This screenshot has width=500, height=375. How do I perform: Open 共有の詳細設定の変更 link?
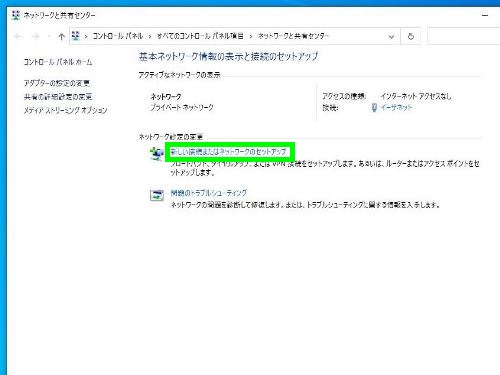pyautogui.click(x=58, y=97)
